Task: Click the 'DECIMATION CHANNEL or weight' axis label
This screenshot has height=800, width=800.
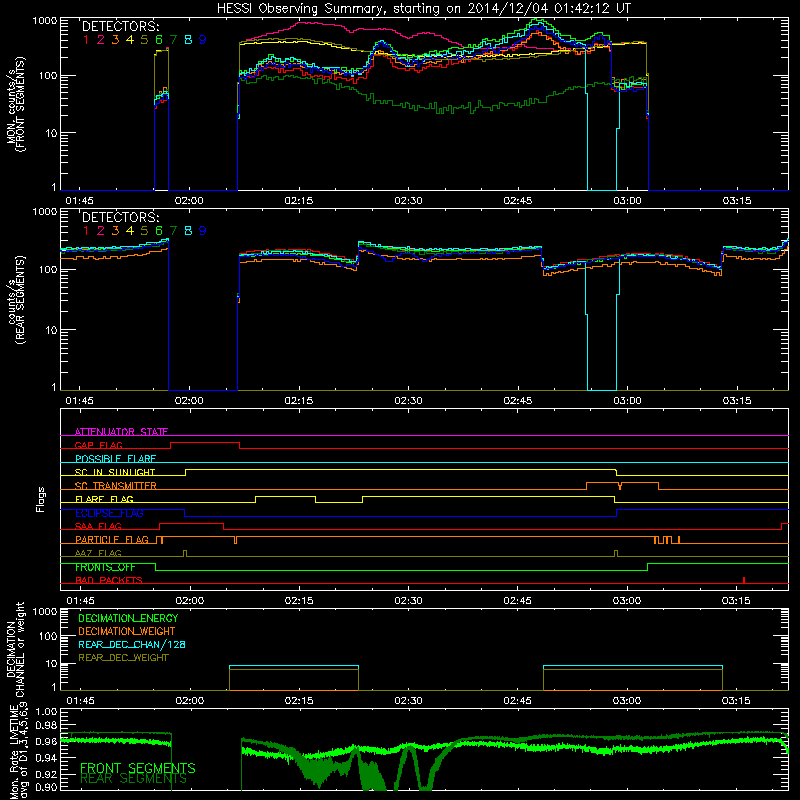Action: point(15,649)
